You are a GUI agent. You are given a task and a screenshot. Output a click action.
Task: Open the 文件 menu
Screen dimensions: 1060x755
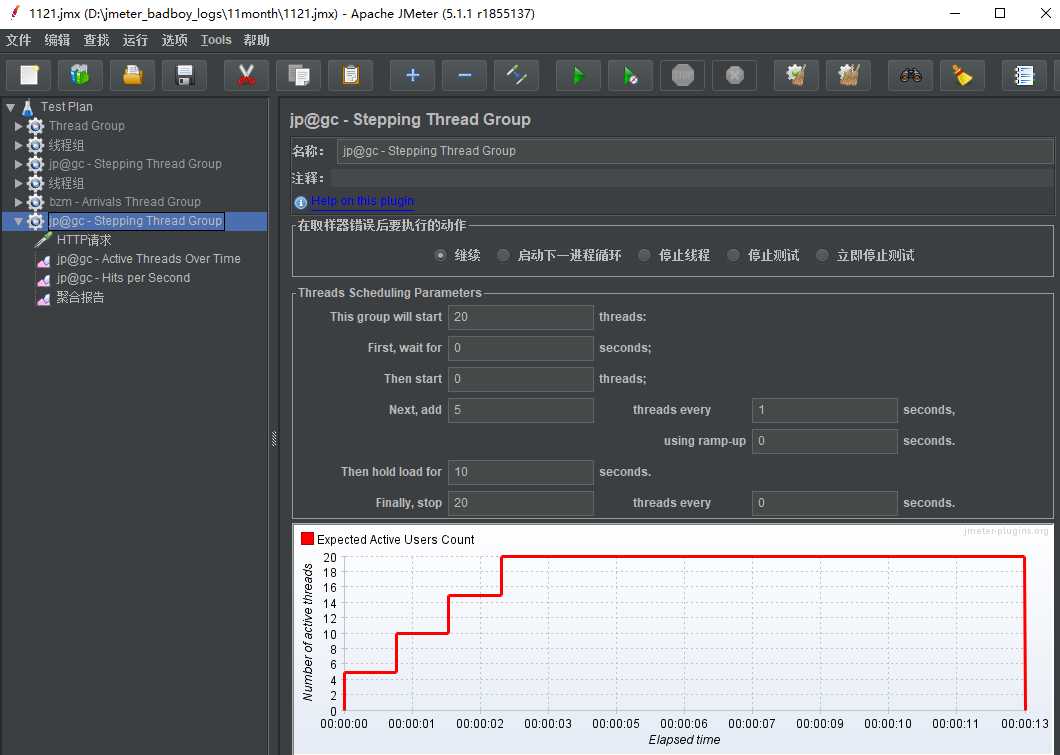[18, 41]
